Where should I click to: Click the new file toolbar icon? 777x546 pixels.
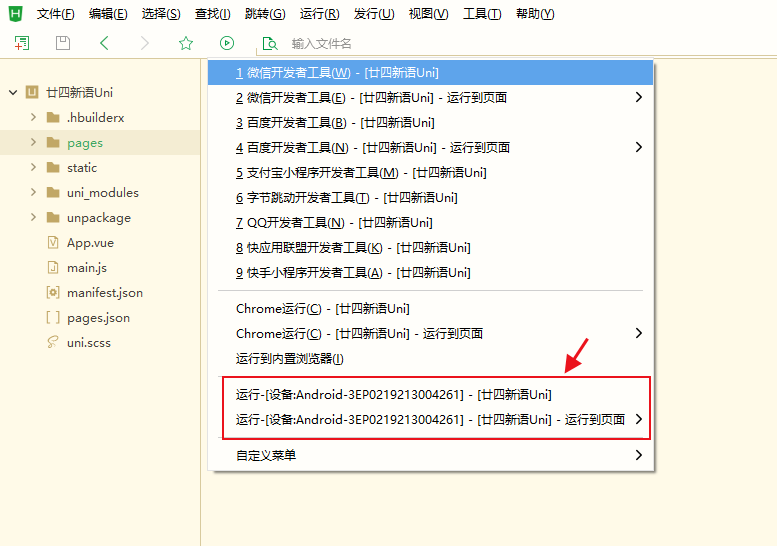[x=22, y=43]
